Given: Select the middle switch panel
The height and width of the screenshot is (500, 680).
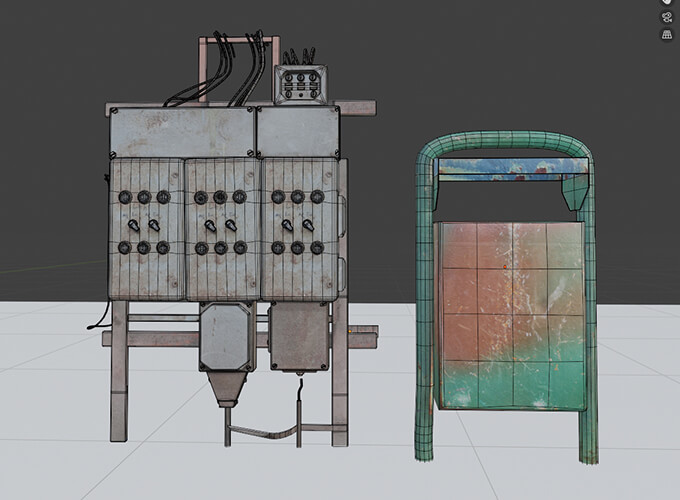Looking at the screenshot, I should tap(222, 228).
